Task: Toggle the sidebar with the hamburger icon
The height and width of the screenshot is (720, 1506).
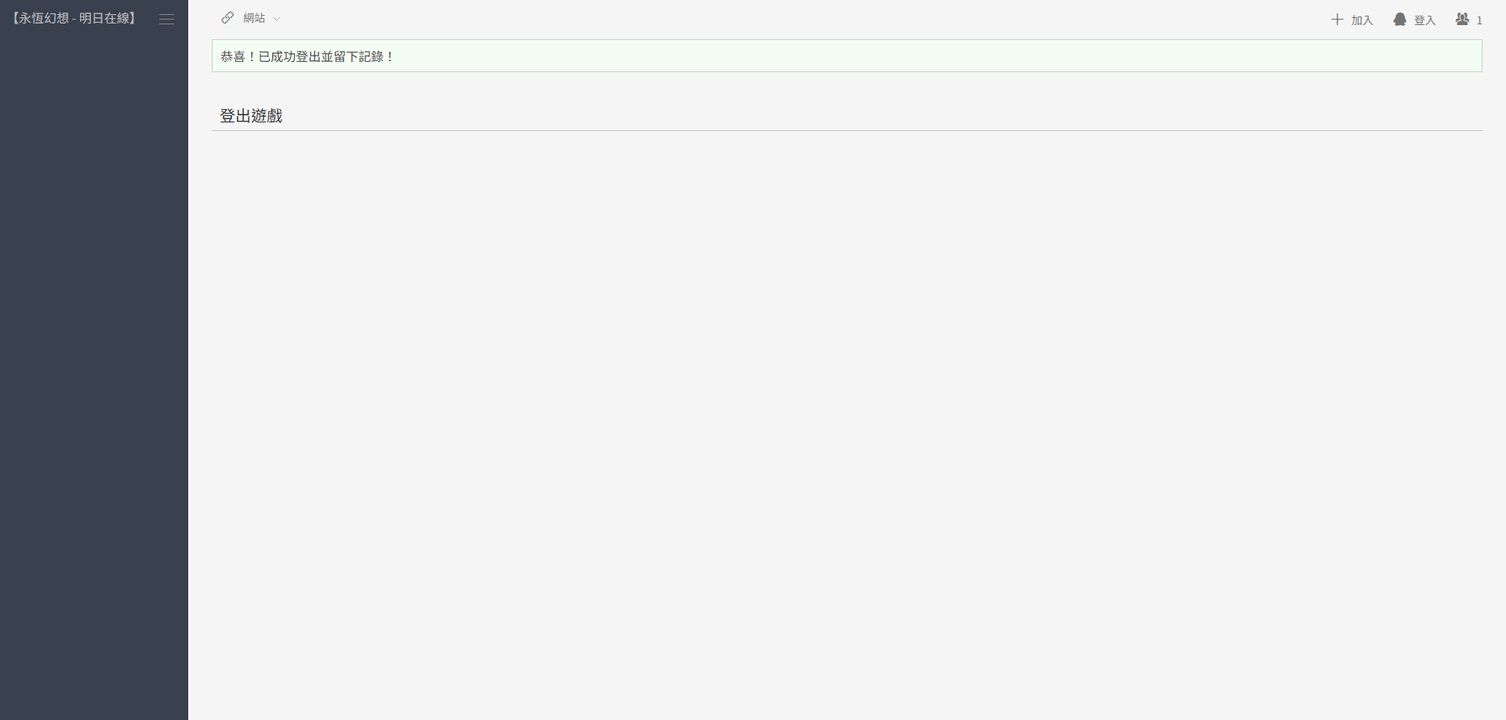Action: (x=167, y=19)
